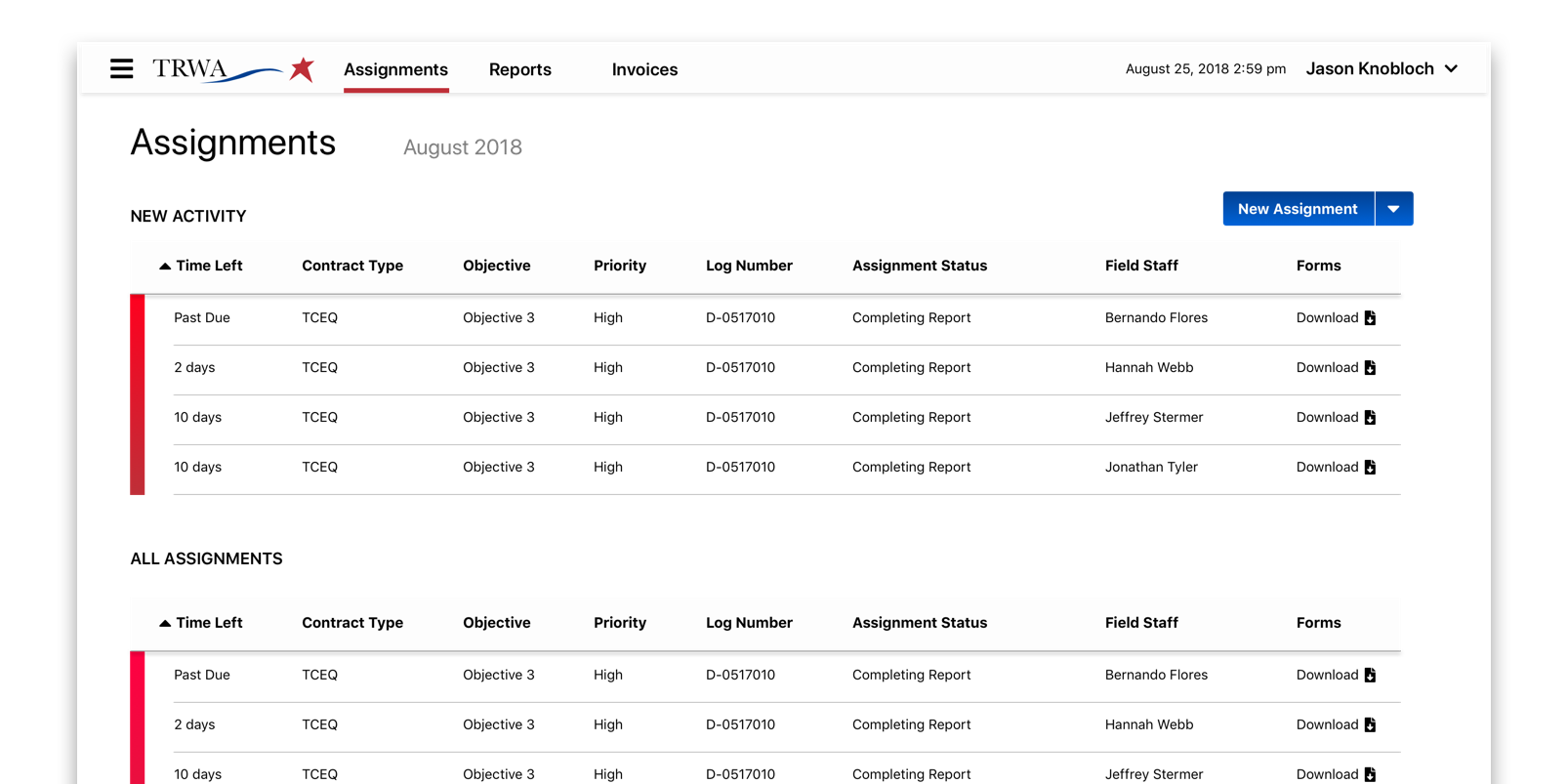This screenshot has height=784, width=1568.
Task: Download forms for All Assignments Bernando Flores
Action: click(x=1336, y=676)
